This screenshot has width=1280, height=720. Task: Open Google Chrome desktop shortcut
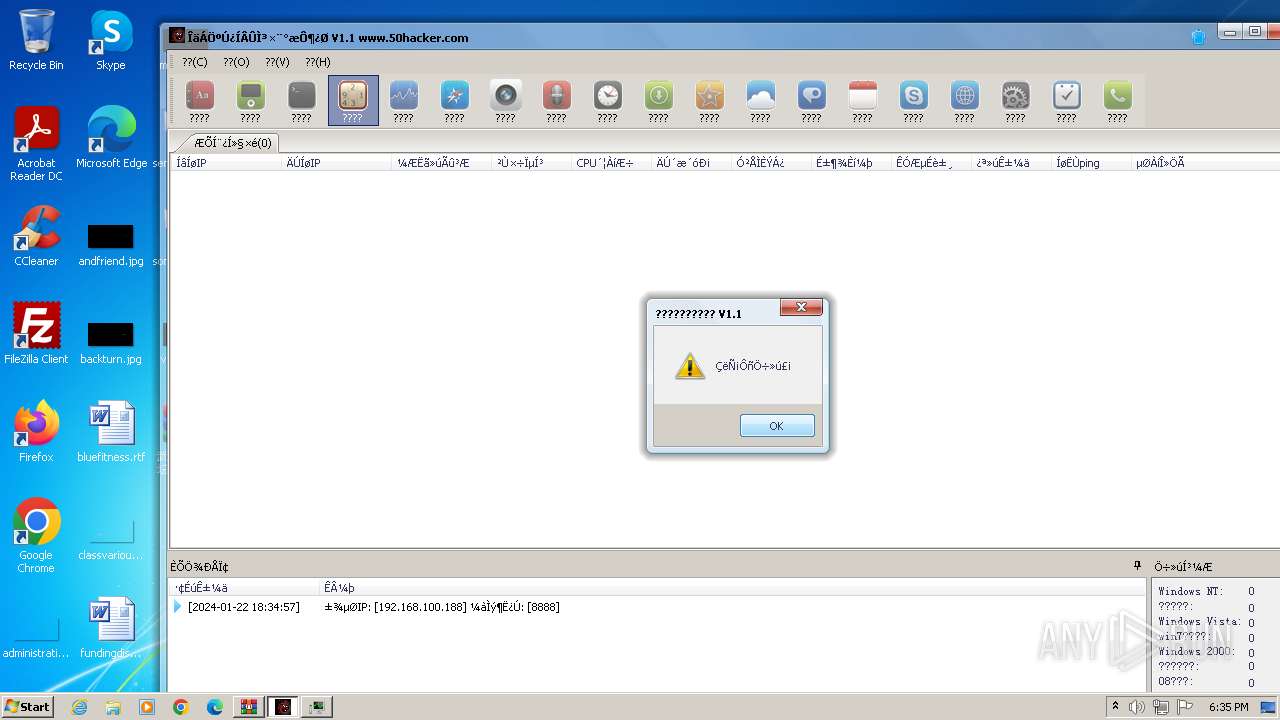36,536
